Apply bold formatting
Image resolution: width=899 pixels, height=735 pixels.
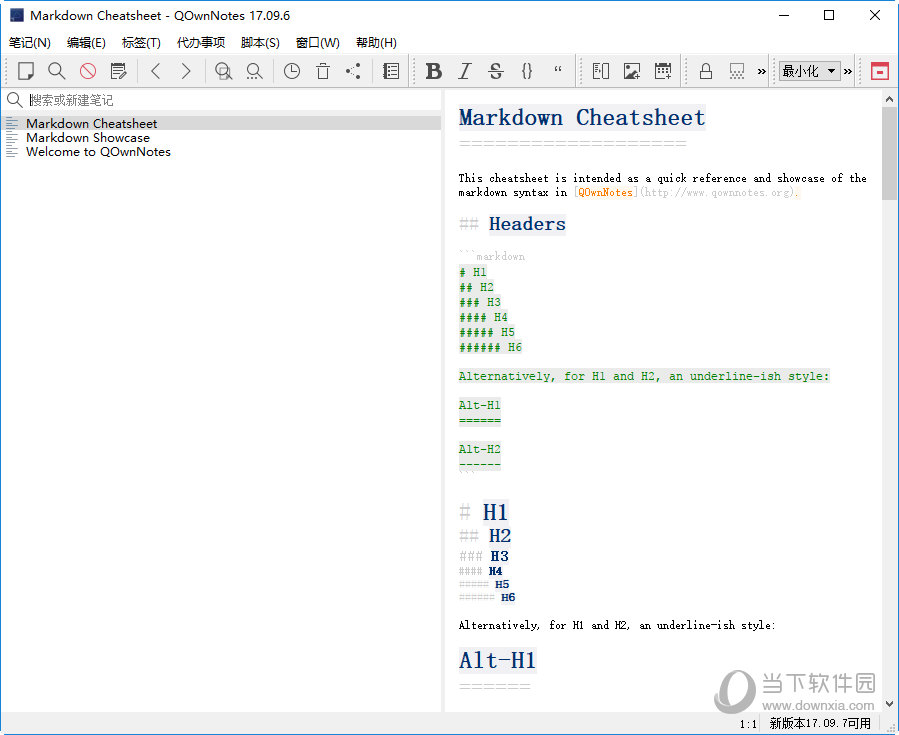433,71
